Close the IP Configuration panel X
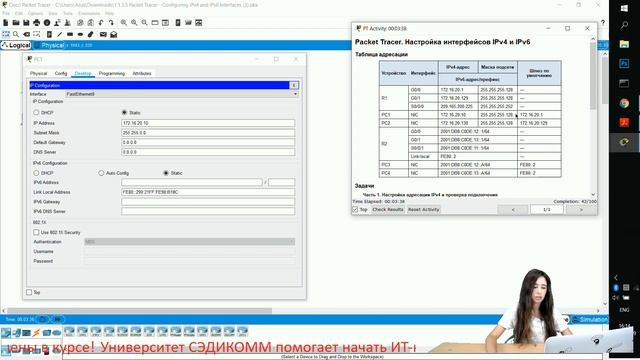This screenshot has width=640, height=360. pos(294,85)
